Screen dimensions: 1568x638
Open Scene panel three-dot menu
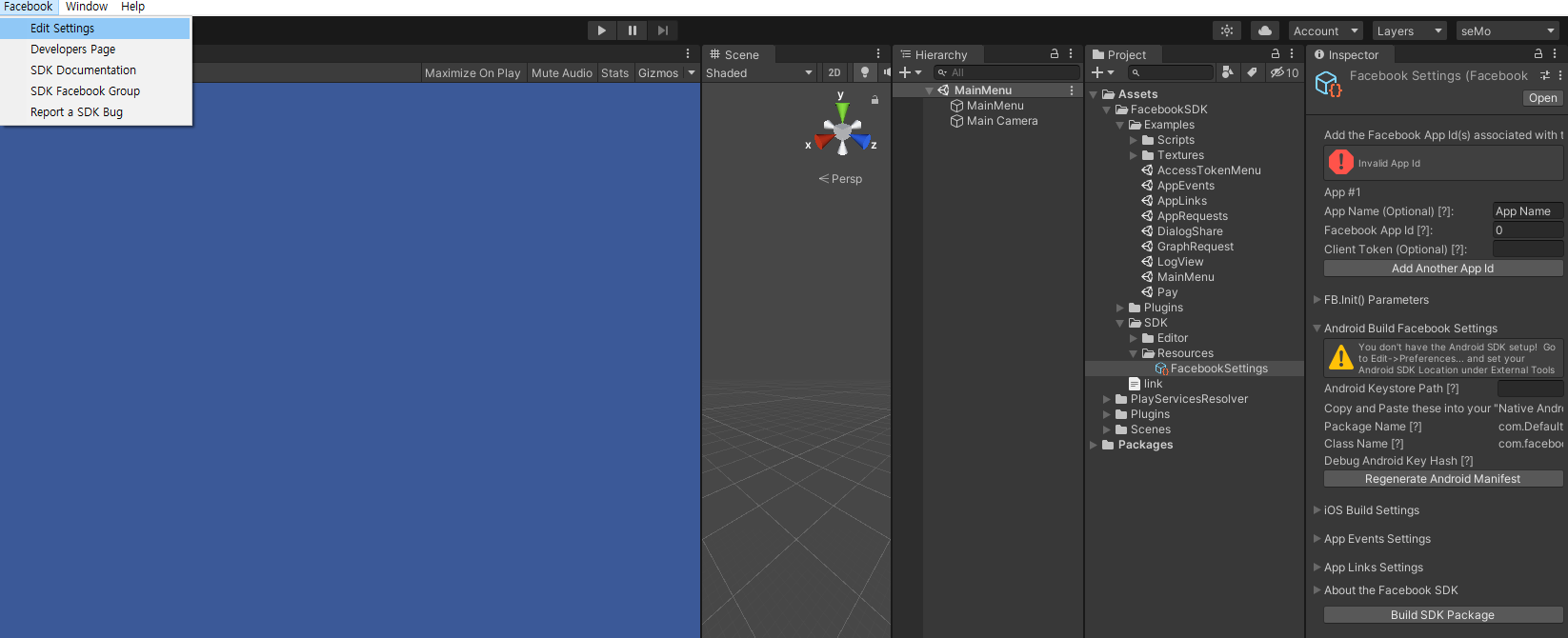pos(878,54)
